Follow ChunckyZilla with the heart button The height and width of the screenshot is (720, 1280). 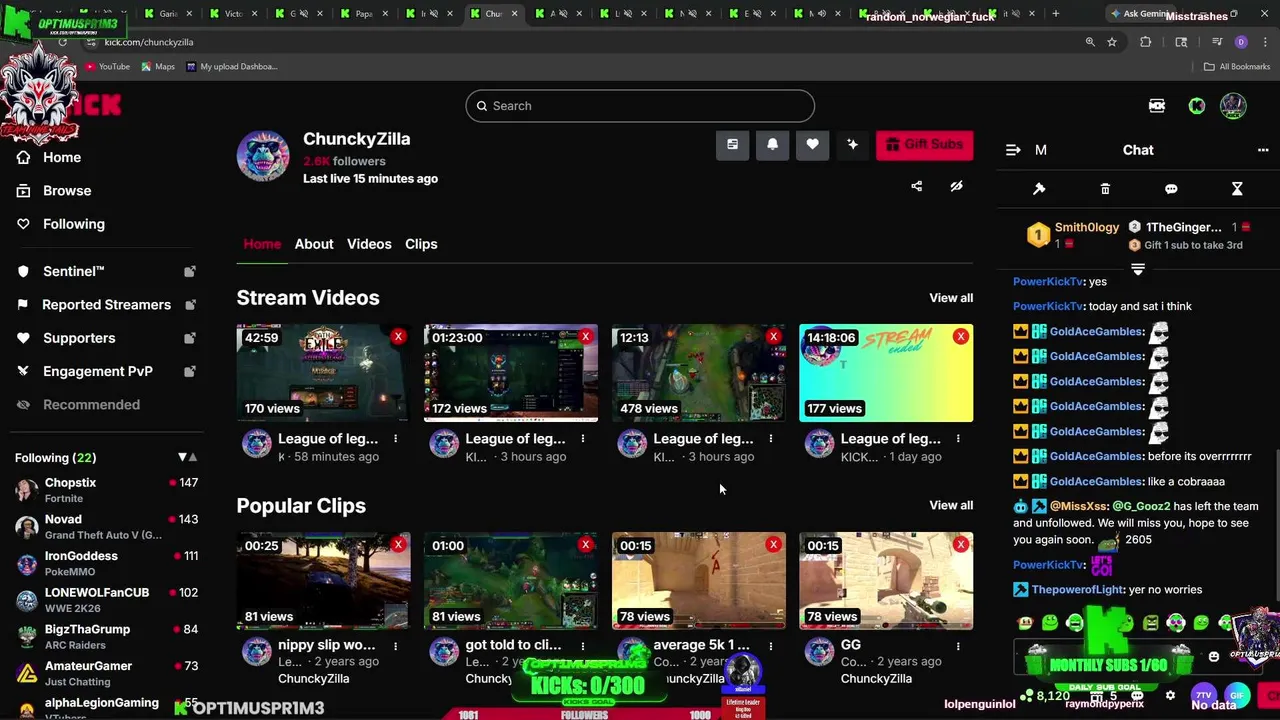(x=812, y=145)
